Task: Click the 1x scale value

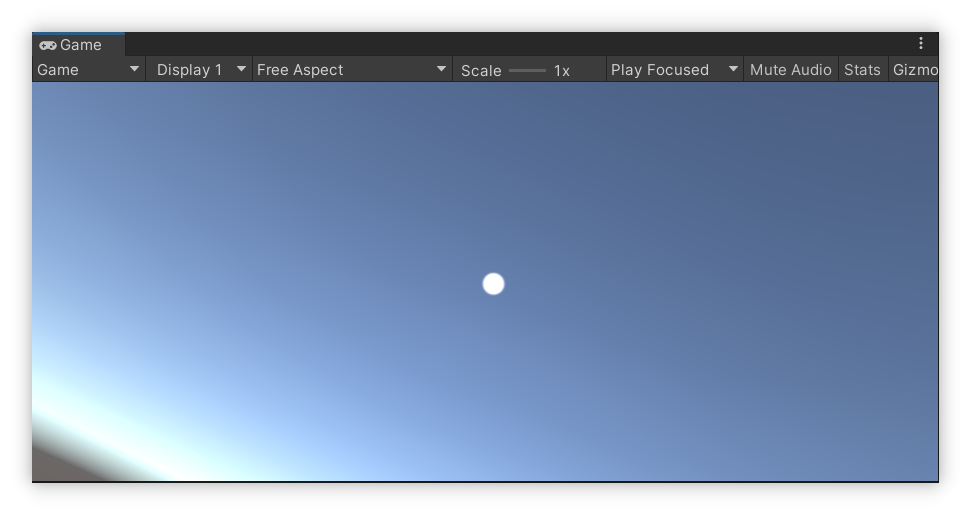Action: coord(562,71)
